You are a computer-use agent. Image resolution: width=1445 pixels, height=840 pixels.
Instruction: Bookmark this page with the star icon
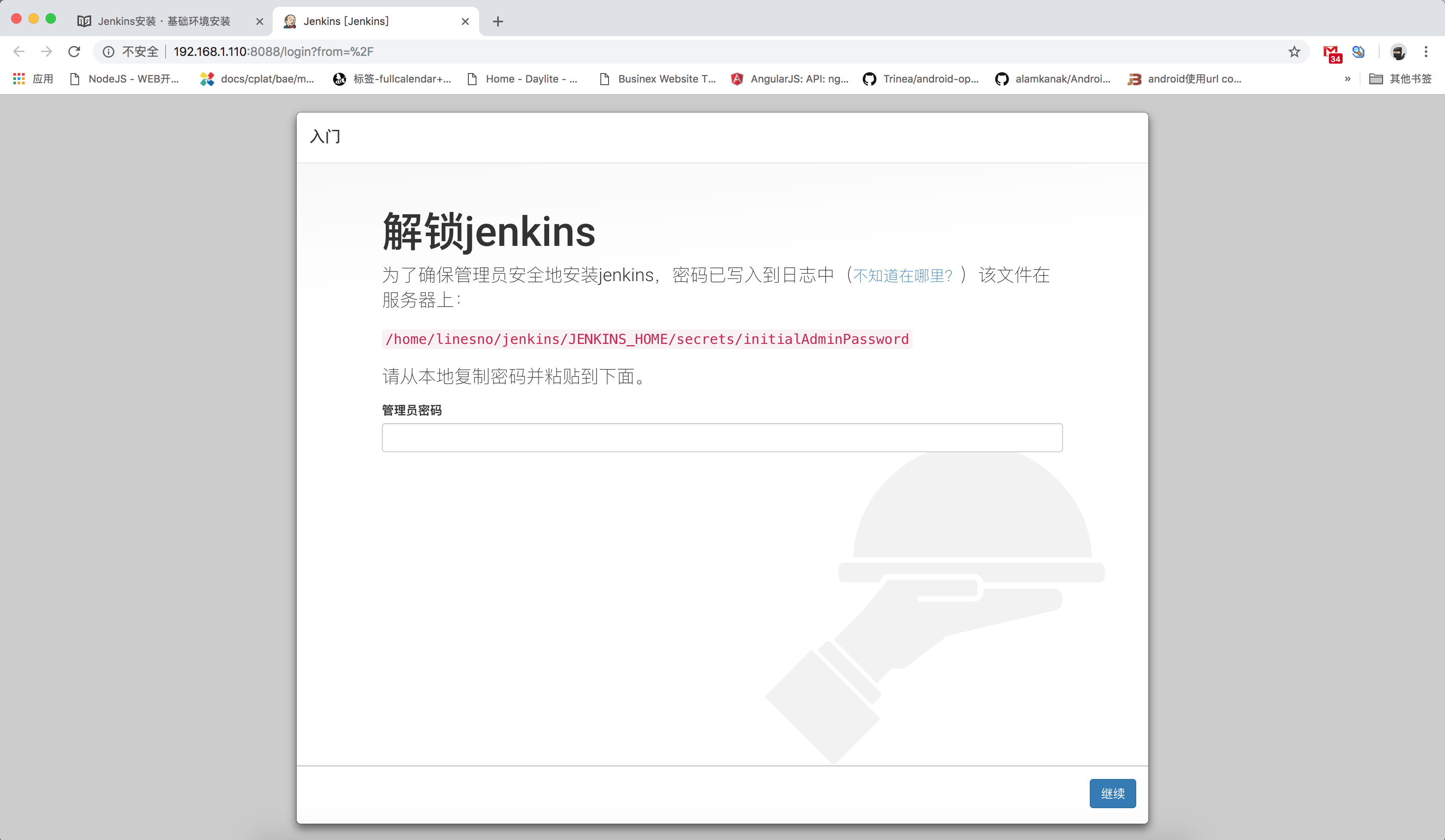coord(1294,52)
